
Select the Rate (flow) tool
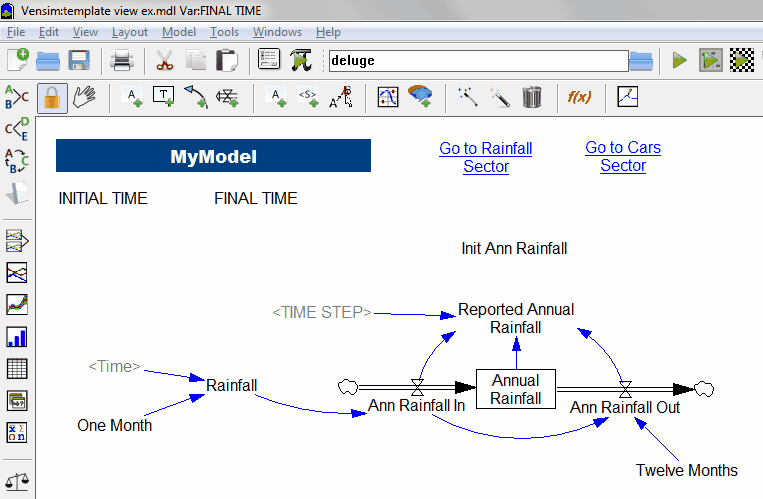(227, 97)
